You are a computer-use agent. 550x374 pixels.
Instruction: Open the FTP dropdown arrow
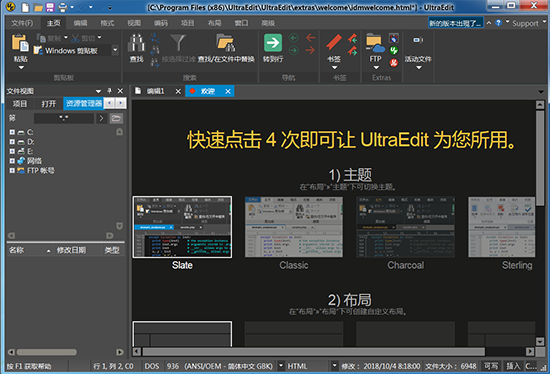pos(376,68)
